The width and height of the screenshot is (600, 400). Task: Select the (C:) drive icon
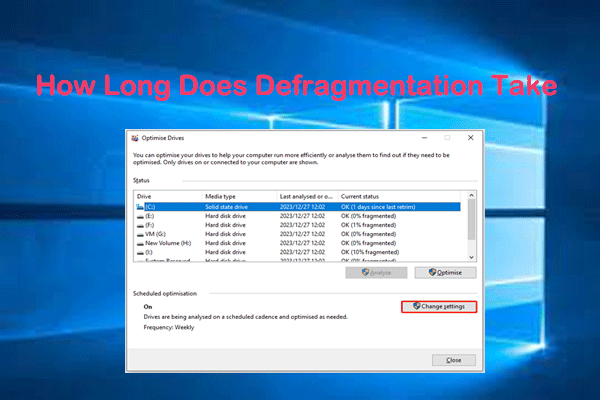138,206
